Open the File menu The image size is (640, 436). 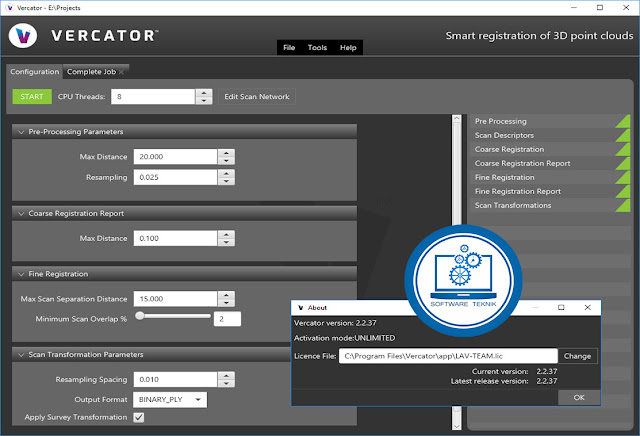(289, 47)
